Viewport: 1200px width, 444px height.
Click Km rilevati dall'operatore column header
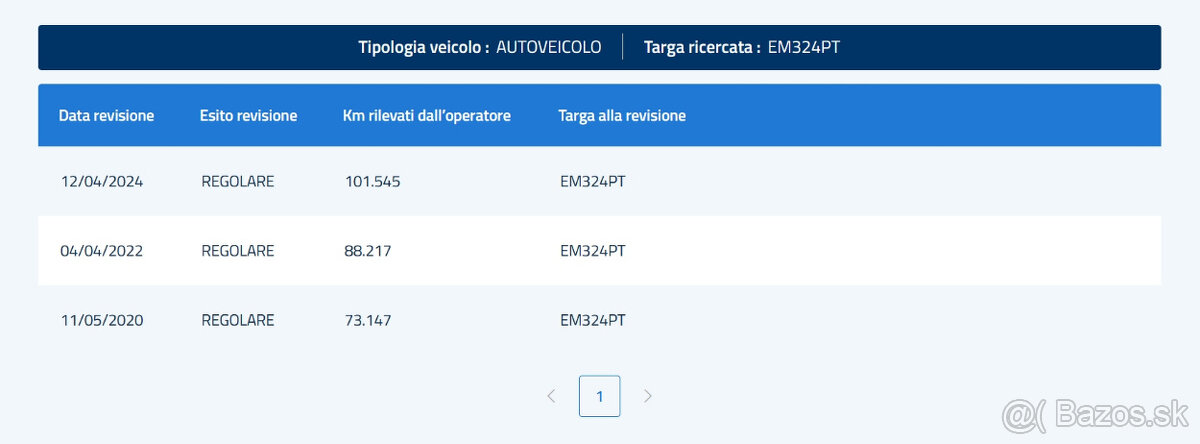[x=426, y=116]
